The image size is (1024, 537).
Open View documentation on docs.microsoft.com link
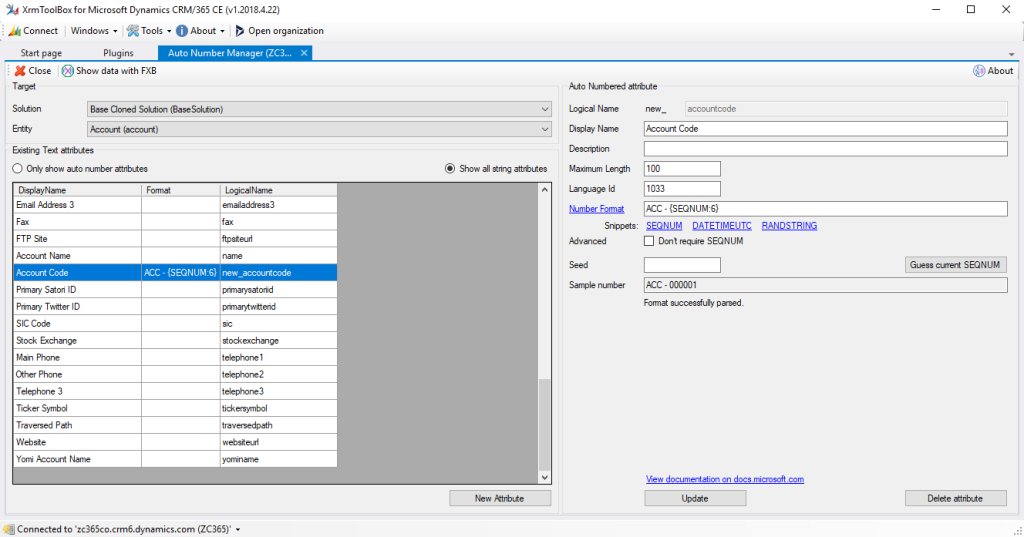tap(725, 479)
